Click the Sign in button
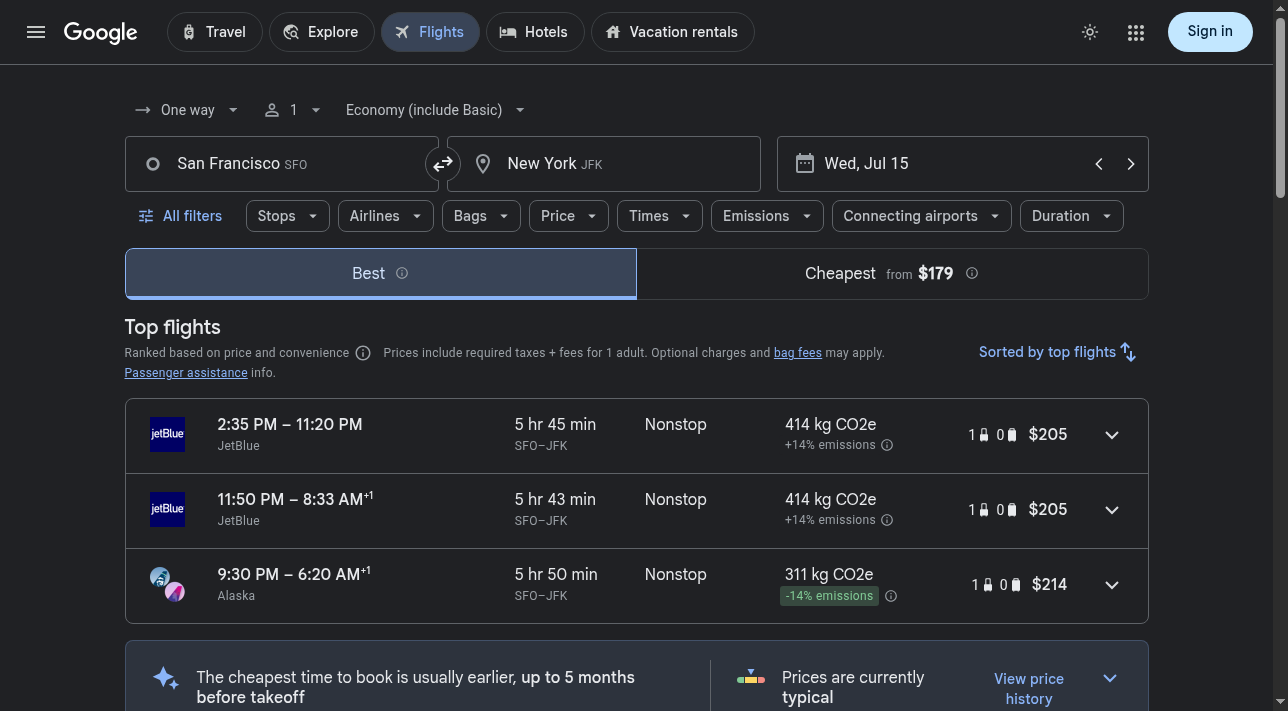Screen dimensions: 1288x711 coord(1210,32)
